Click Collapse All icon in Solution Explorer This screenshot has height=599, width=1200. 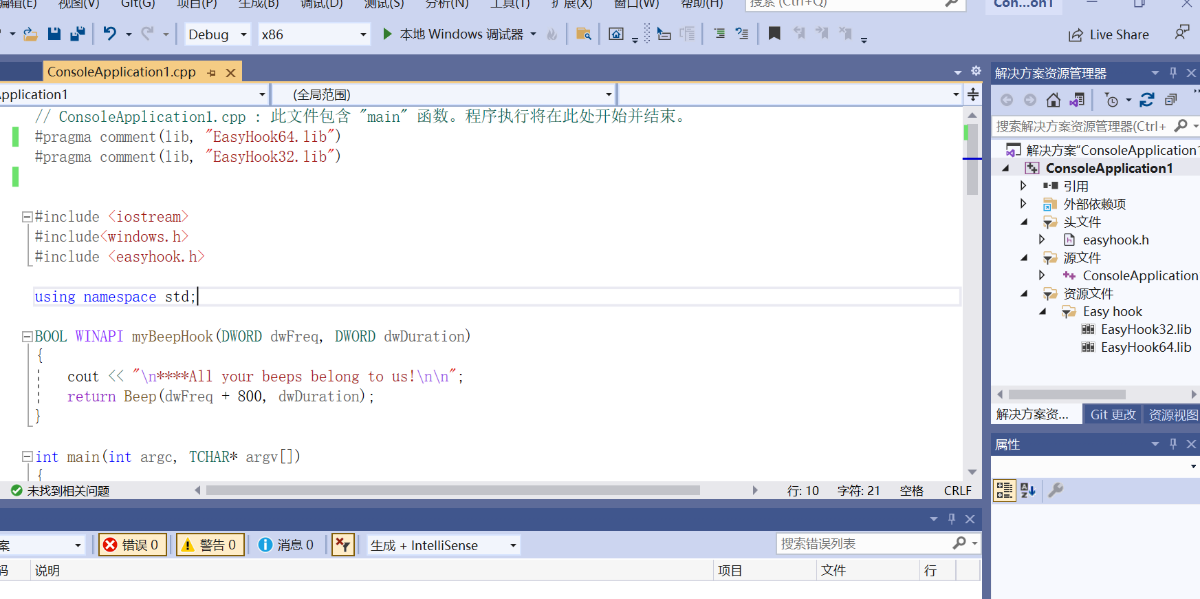click(1171, 100)
